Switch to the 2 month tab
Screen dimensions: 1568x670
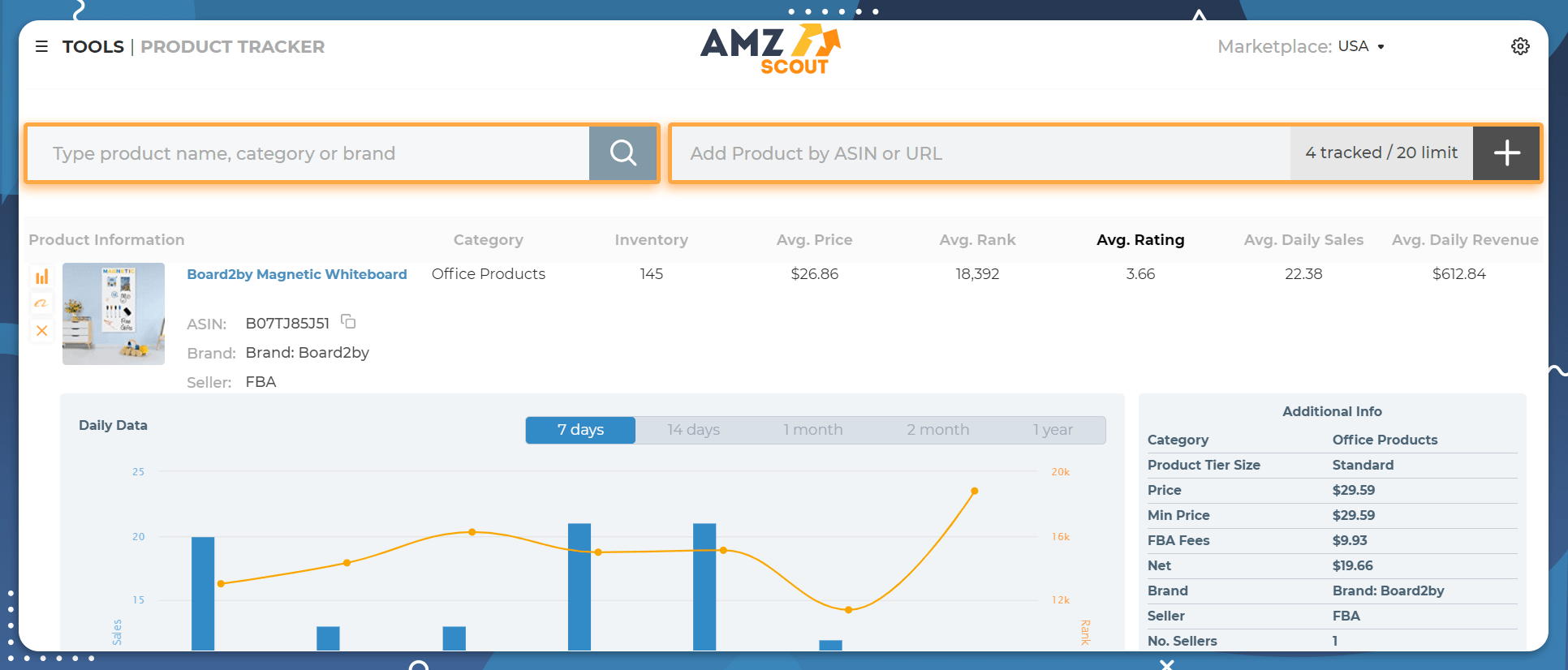pyautogui.click(x=938, y=430)
